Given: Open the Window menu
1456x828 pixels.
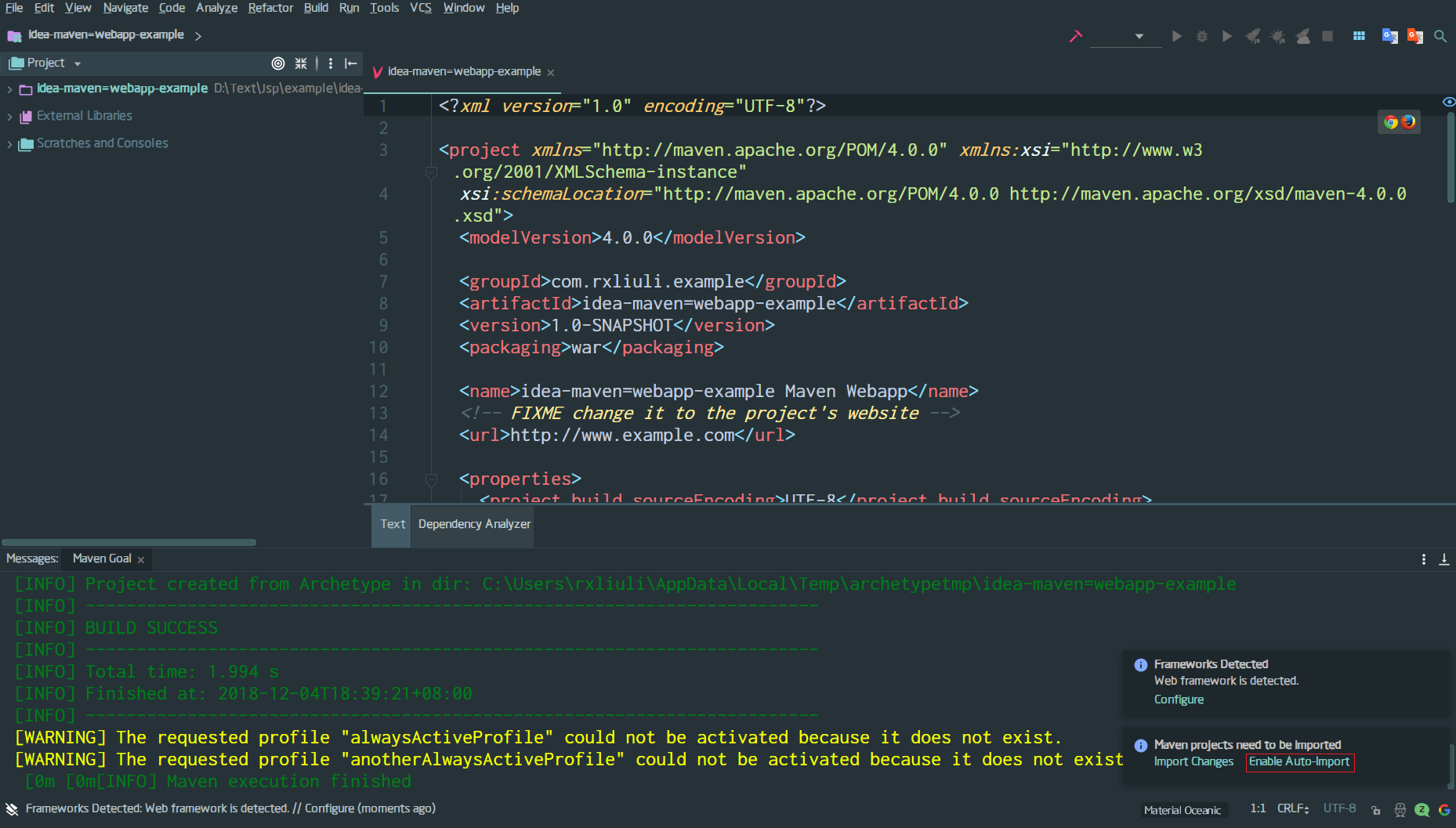Looking at the screenshot, I should [x=464, y=8].
